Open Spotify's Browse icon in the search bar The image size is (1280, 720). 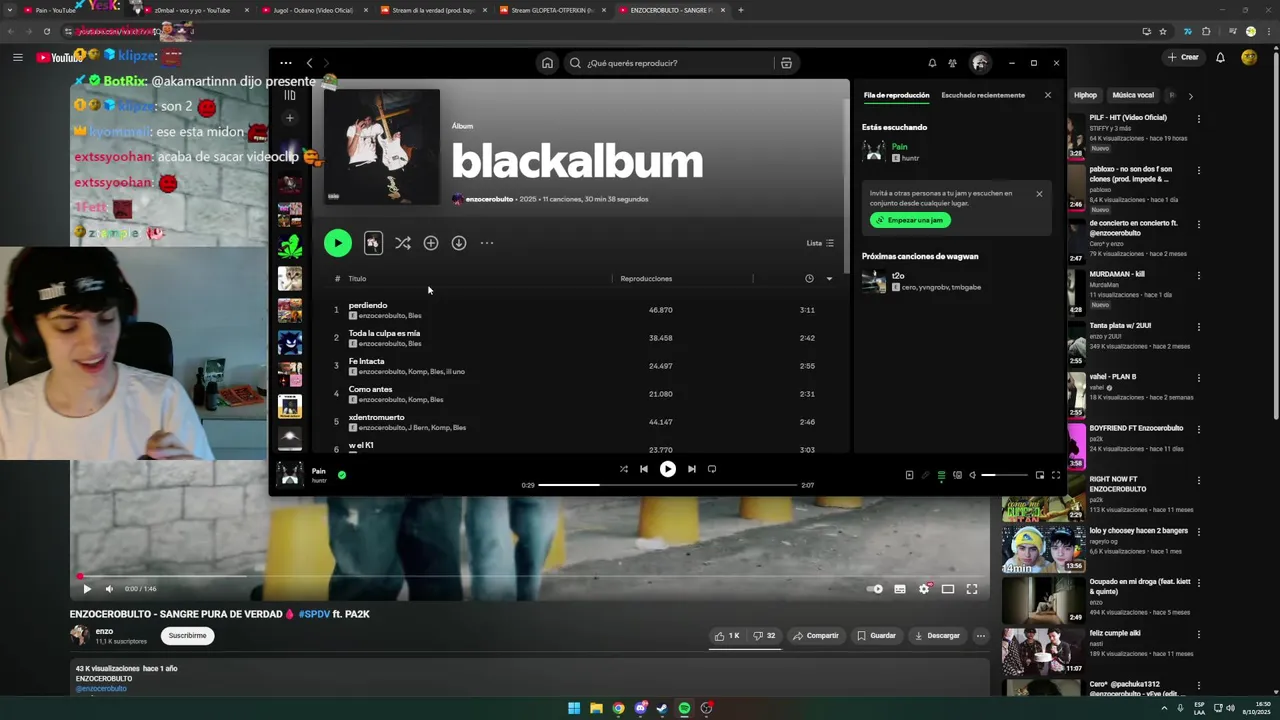[786, 63]
